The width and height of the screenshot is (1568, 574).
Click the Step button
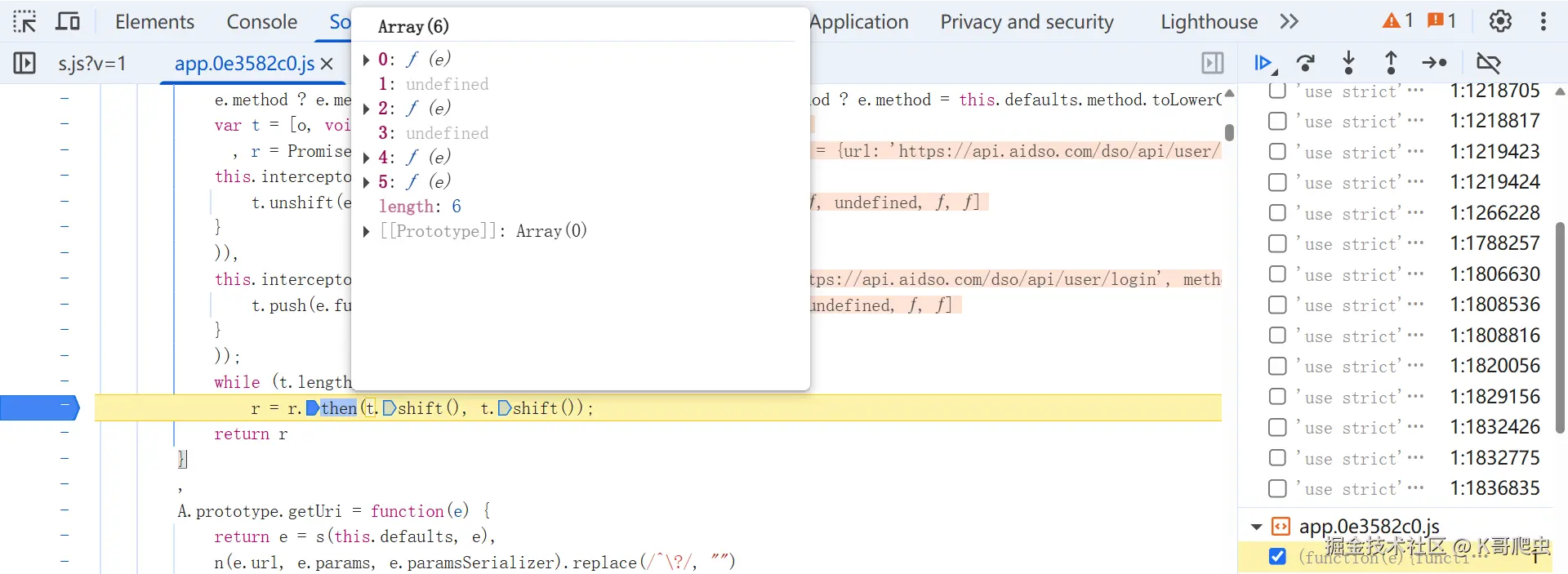[1435, 63]
